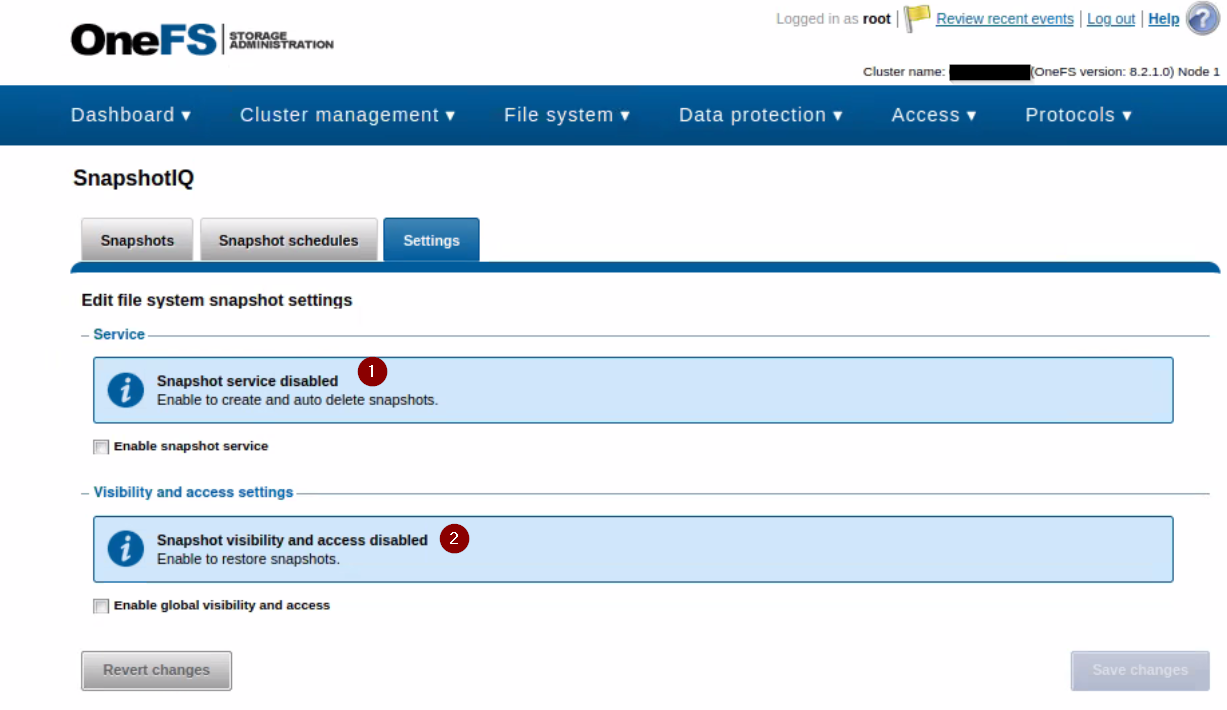Click the yellow flag events icon
Image resolution: width=1227 pixels, height=710 pixels.
point(917,18)
